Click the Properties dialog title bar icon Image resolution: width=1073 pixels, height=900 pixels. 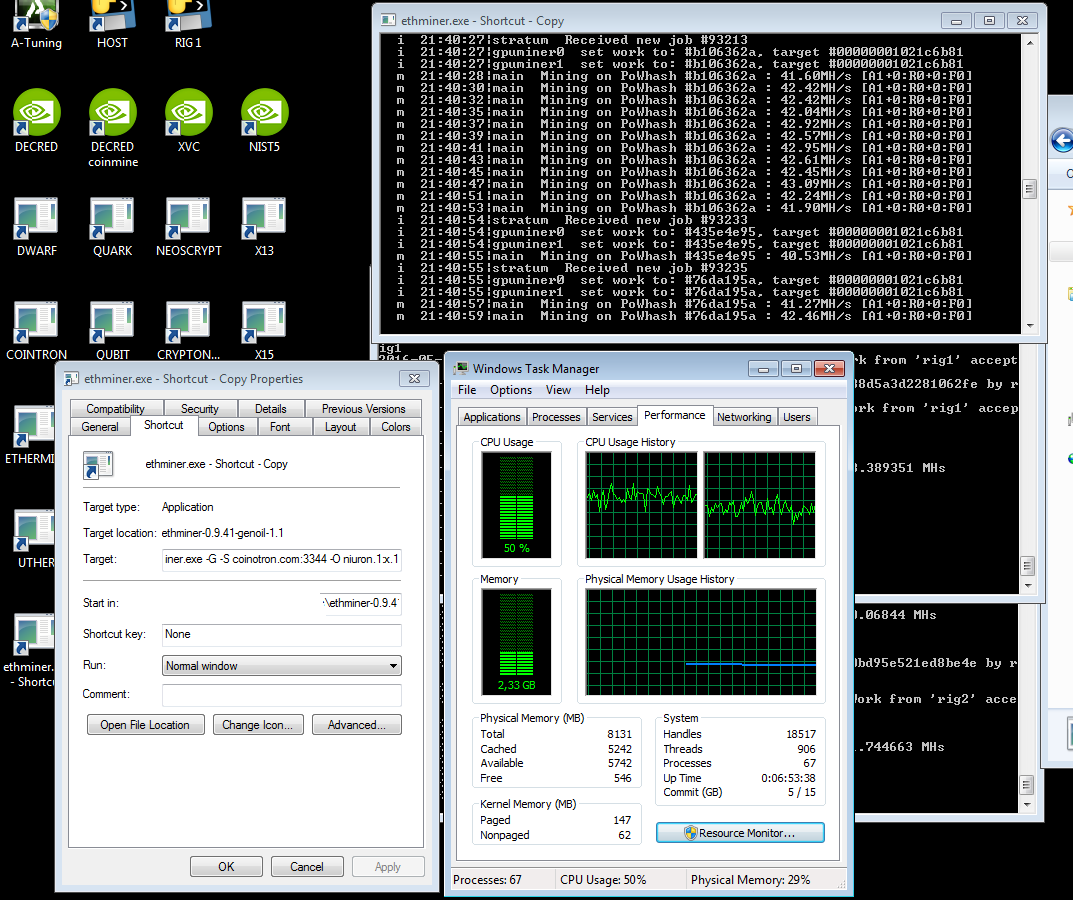tap(70, 378)
